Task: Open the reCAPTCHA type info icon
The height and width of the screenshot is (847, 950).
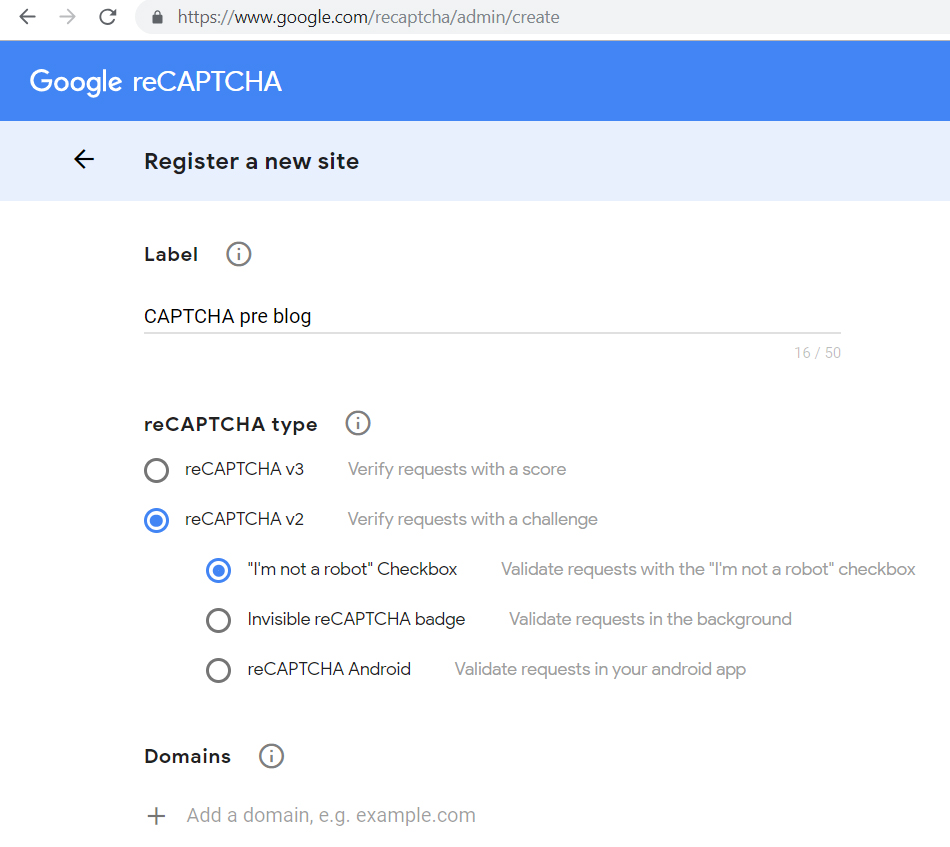Action: click(x=357, y=423)
